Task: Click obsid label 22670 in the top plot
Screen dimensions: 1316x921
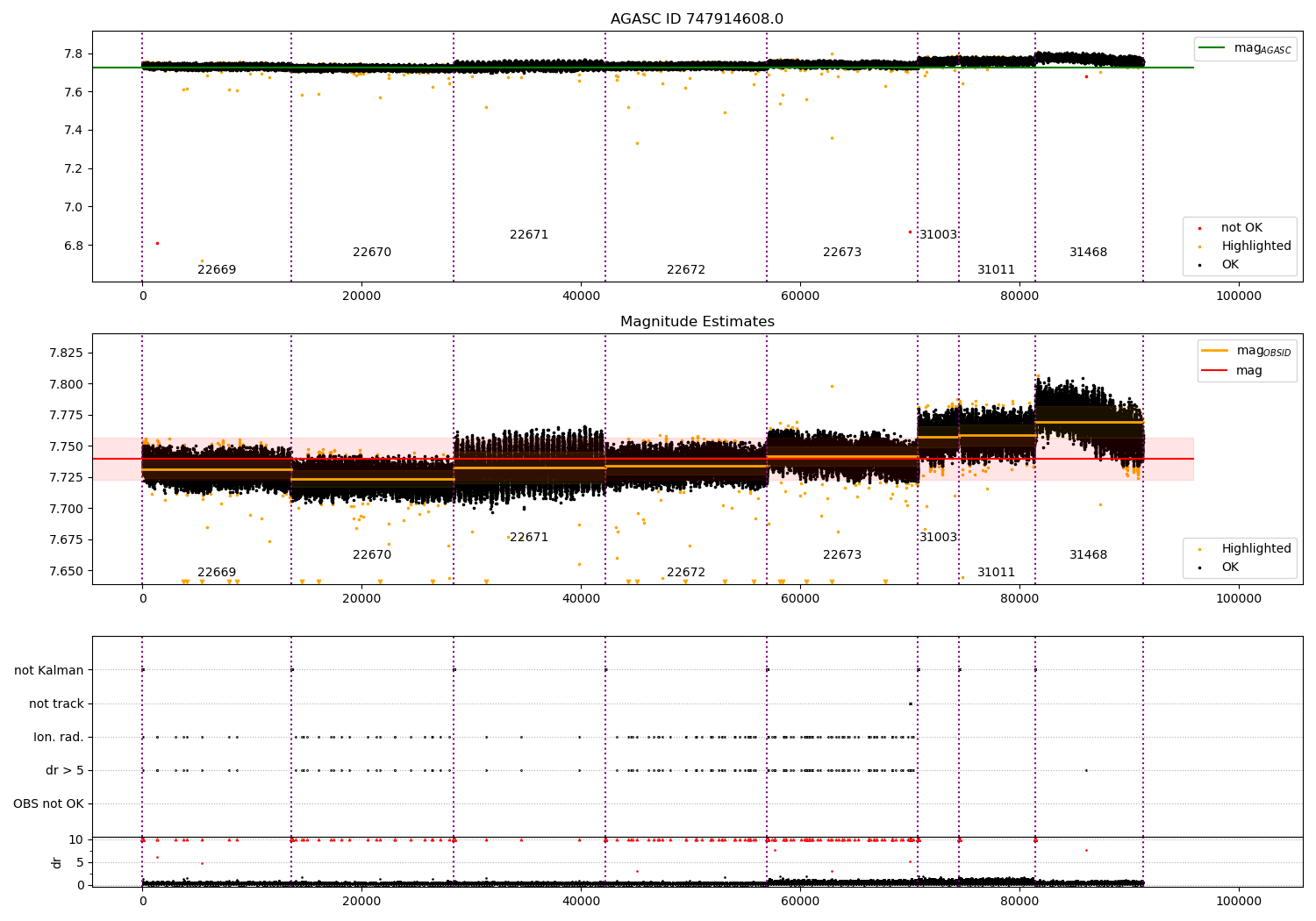Action: [372, 253]
